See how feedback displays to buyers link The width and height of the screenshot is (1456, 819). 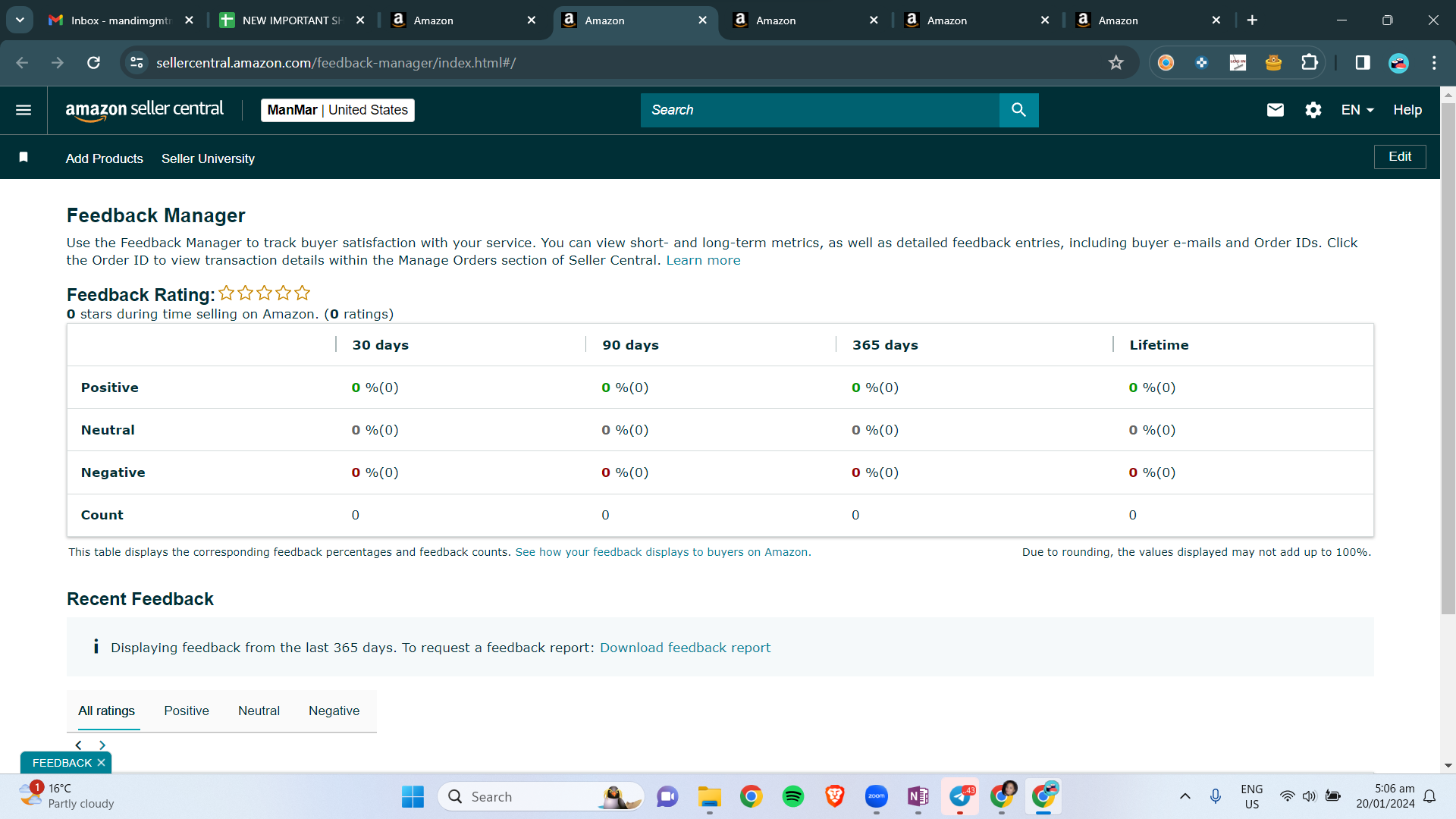pos(663,552)
